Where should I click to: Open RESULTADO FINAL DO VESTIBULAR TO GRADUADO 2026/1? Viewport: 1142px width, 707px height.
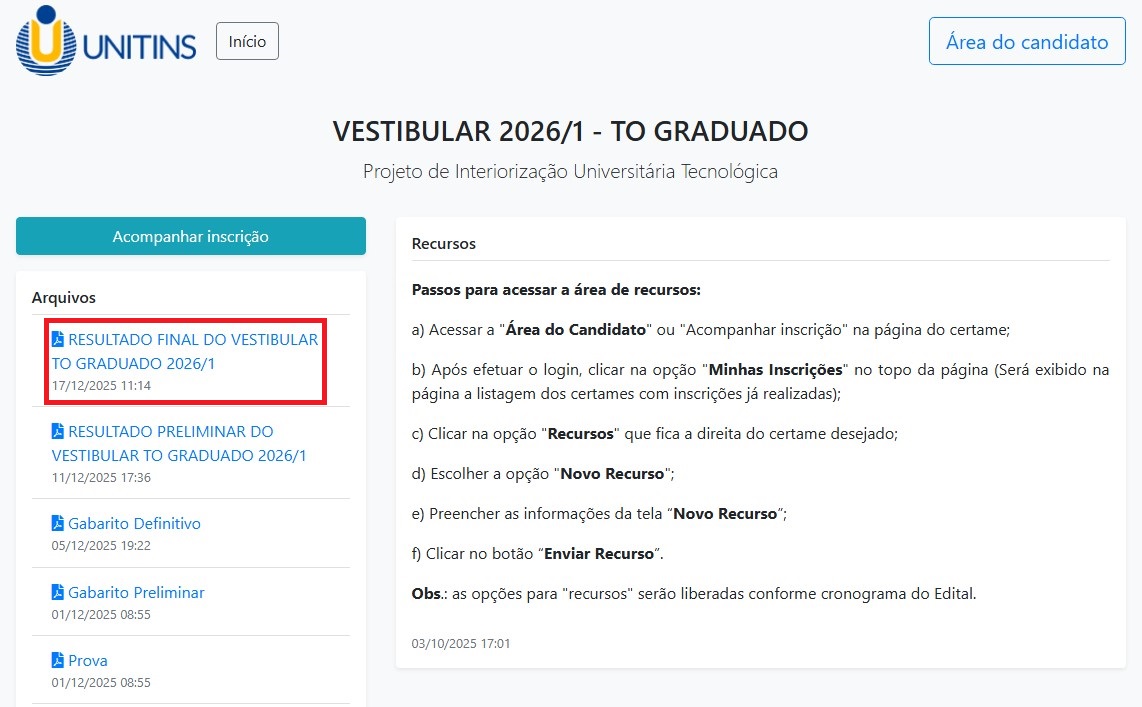(x=192, y=351)
